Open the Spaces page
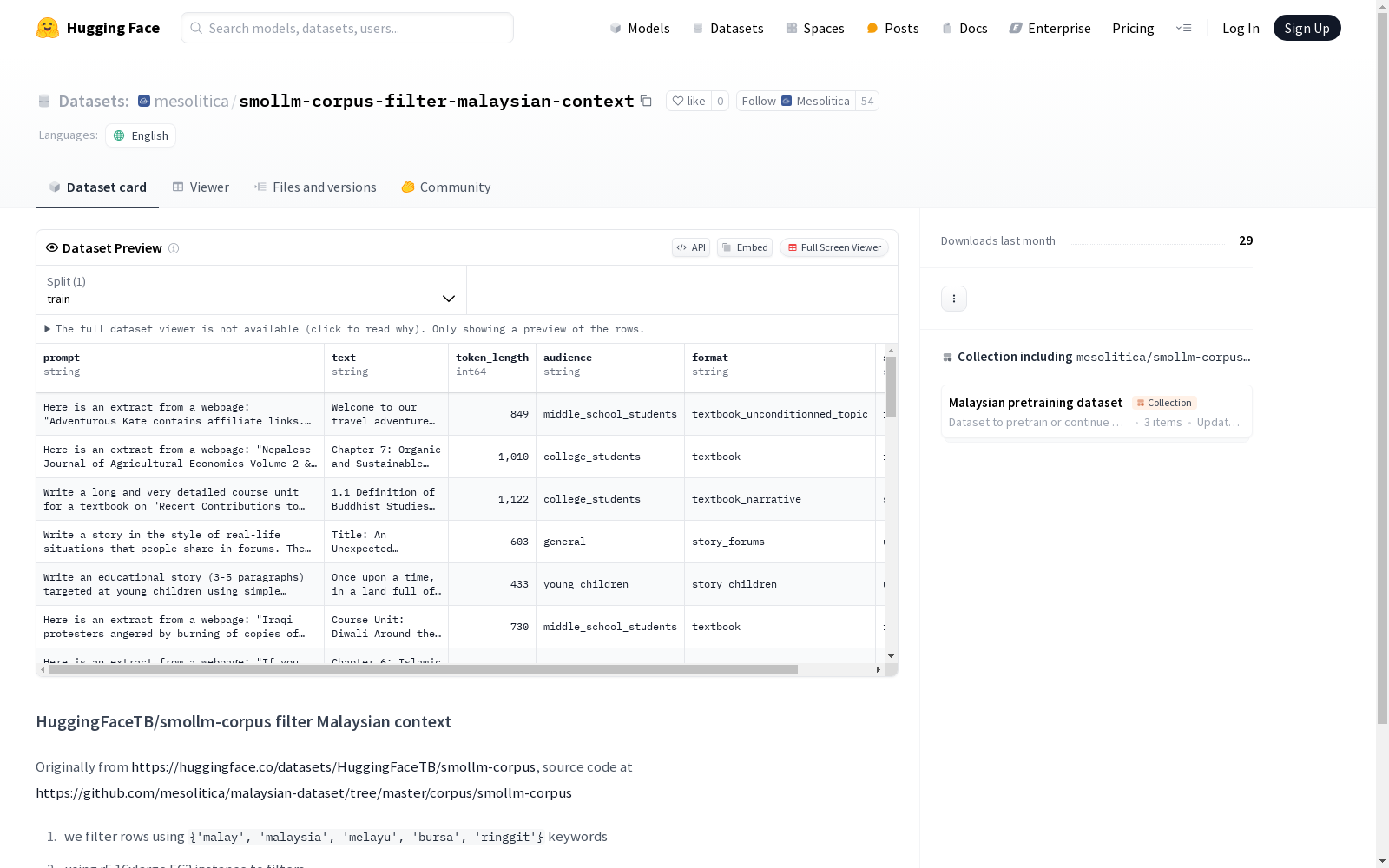Viewport: 1389px width, 868px height. pyautogui.click(x=814, y=28)
